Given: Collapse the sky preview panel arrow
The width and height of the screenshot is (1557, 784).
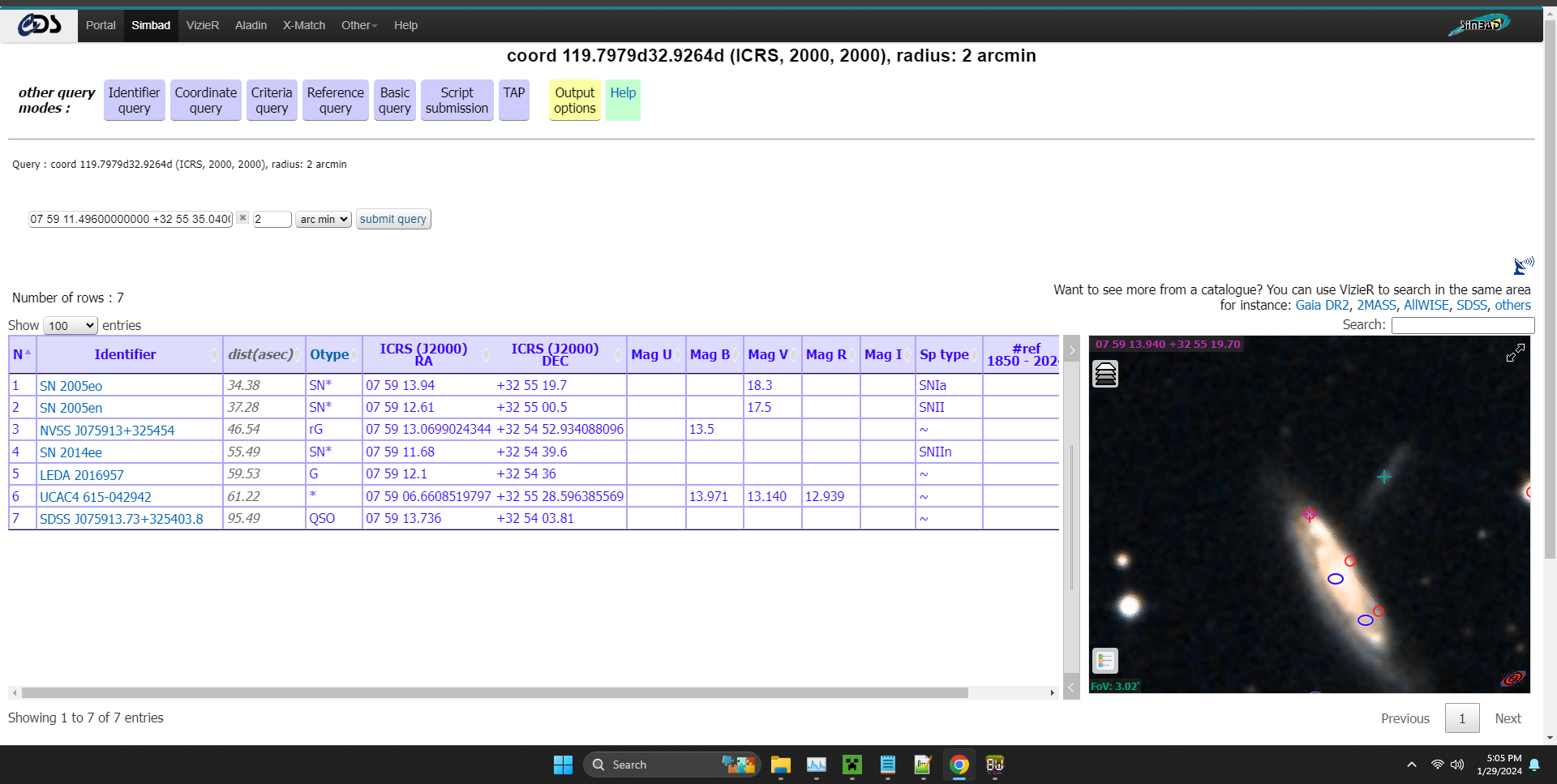Looking at the screenshot, I should 1071,350.
